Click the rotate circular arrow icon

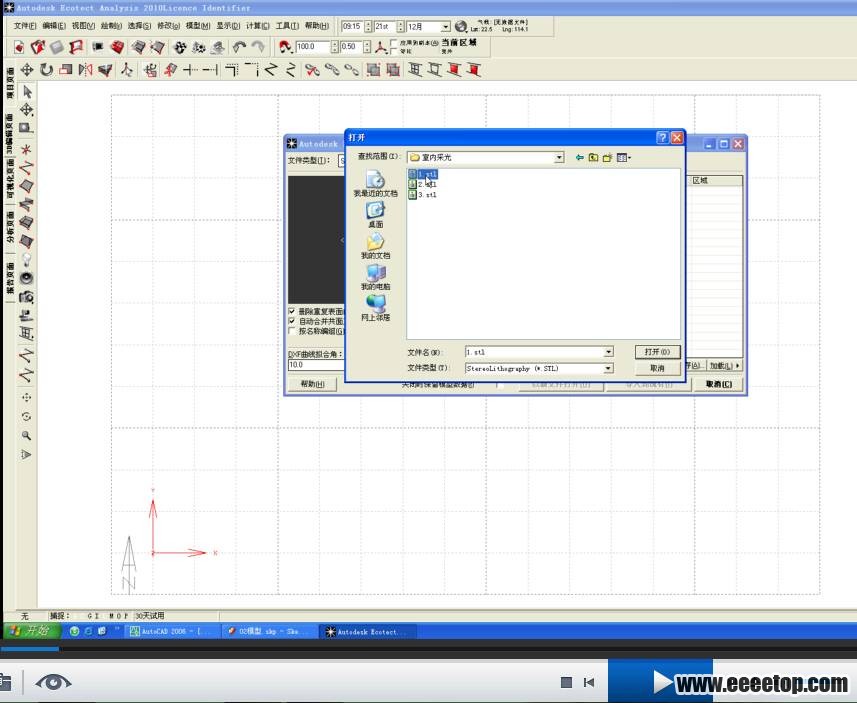tap(46, 70)
